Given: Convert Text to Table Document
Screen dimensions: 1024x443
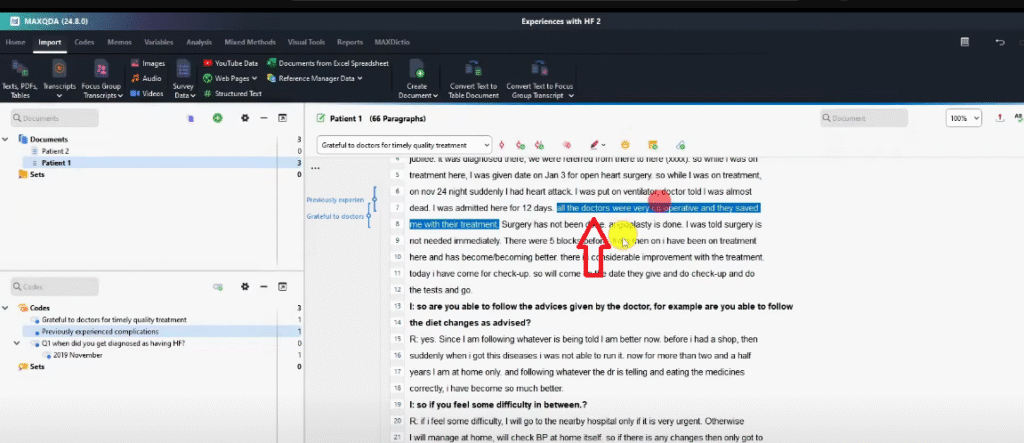Looking at the screenshot, I should [473, 78].
